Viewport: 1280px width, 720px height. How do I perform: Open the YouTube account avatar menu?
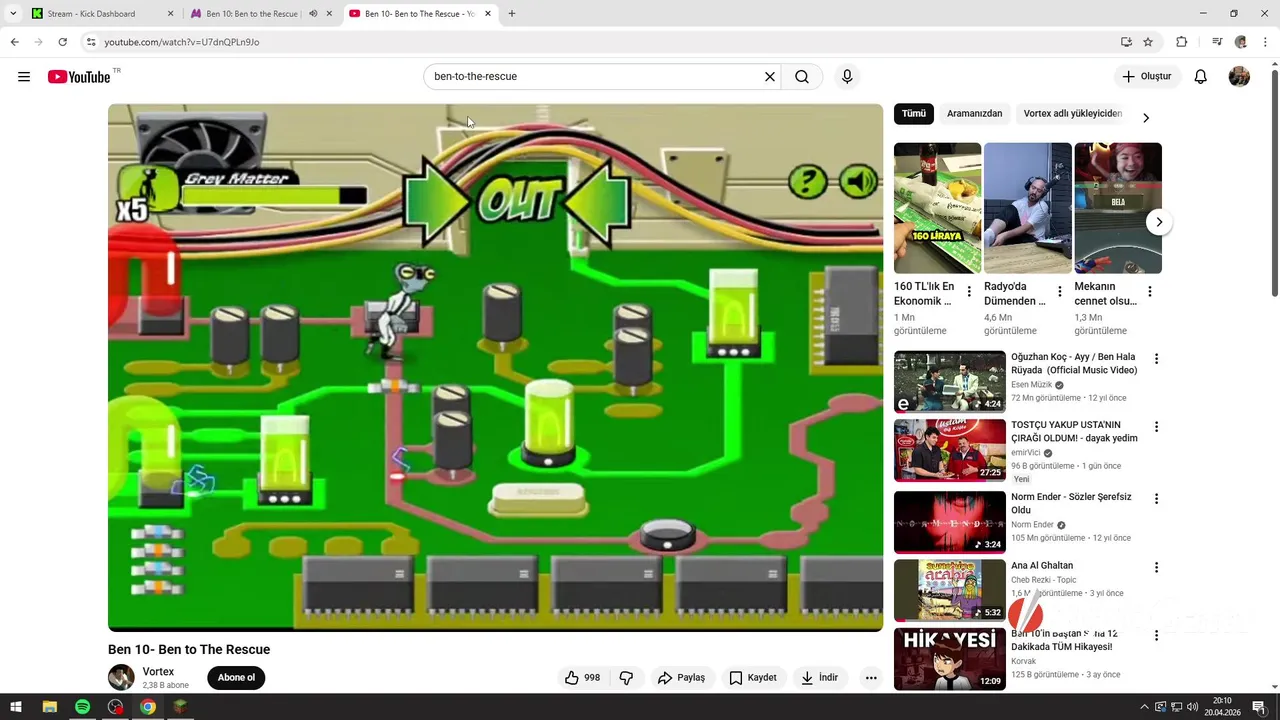pos(1239,77)
